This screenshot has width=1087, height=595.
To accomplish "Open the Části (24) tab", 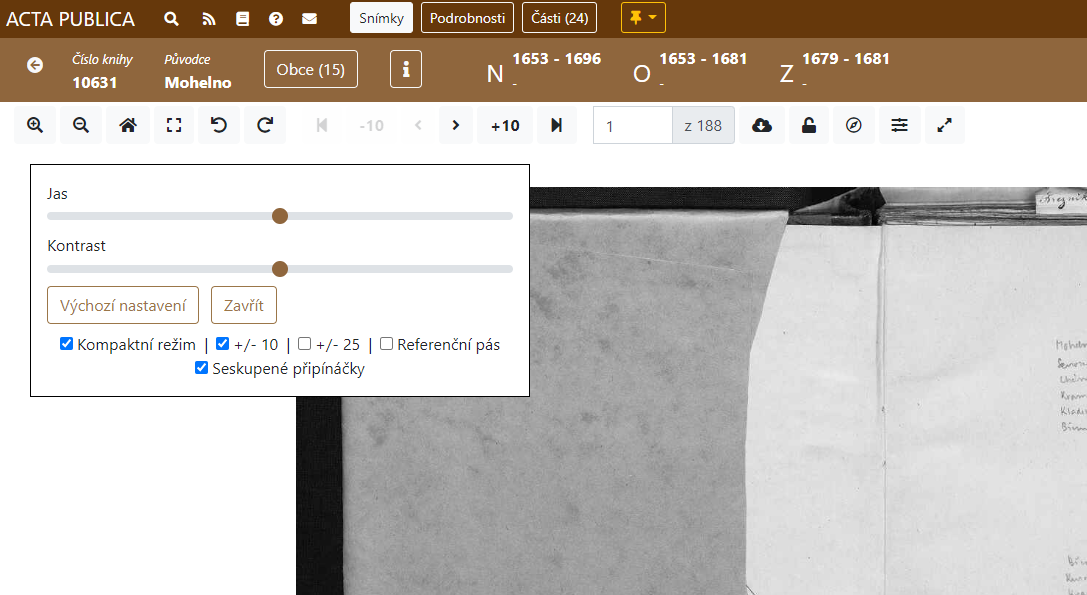I will [x=559, y=18].
